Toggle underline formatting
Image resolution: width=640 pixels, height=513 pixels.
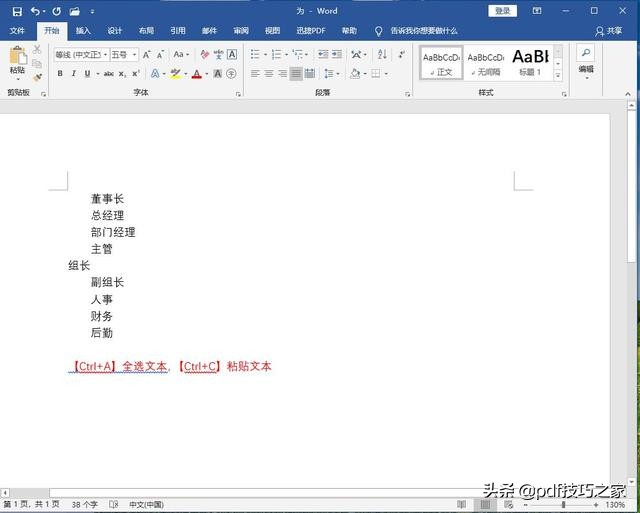coord(87,74)
